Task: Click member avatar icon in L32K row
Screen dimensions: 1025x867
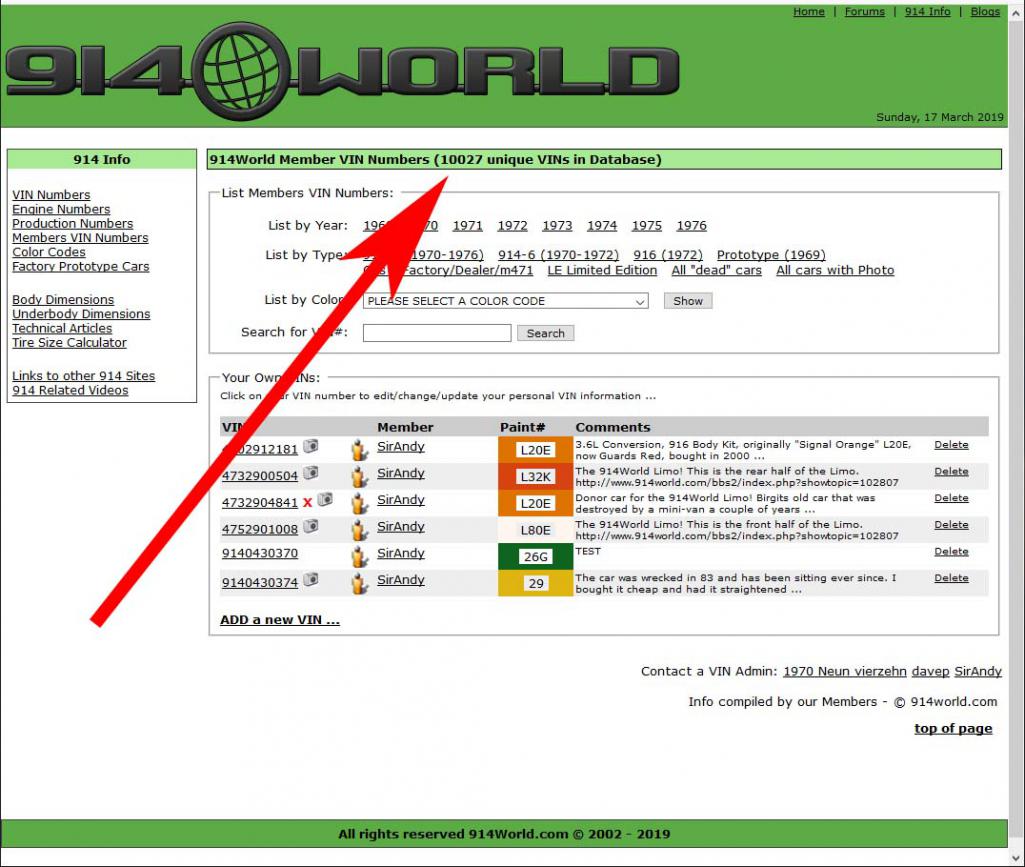Action: click(360, 477)
